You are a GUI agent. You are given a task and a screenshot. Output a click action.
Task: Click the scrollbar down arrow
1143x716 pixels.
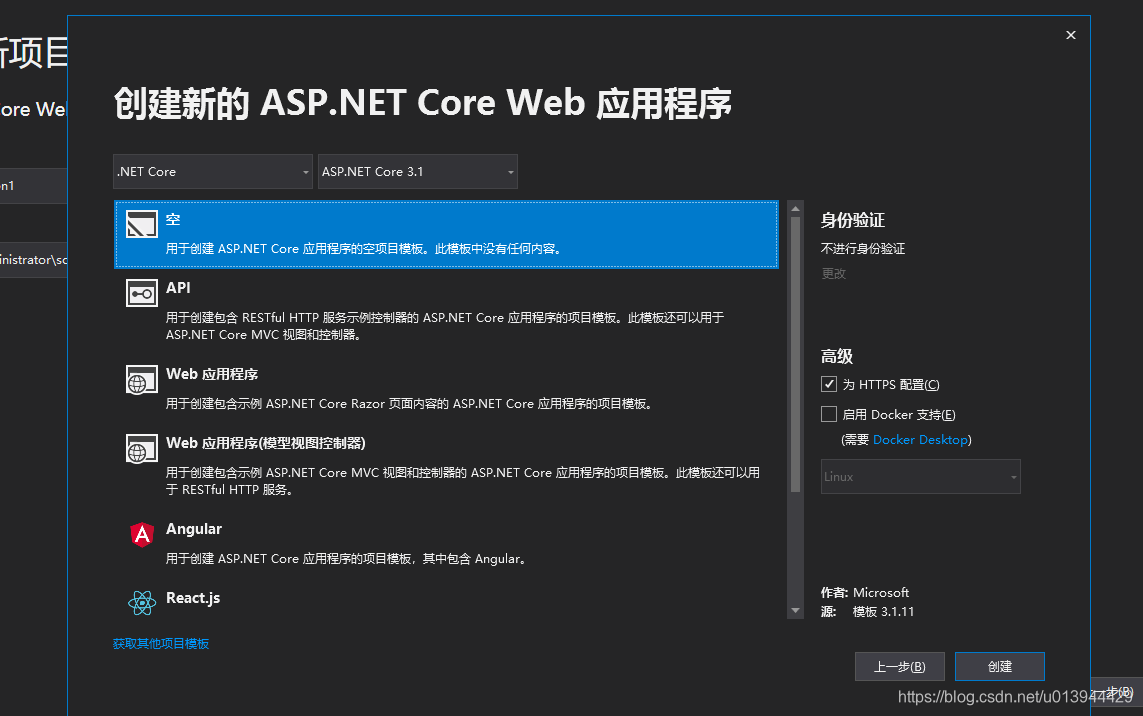(x=795, y=610)
